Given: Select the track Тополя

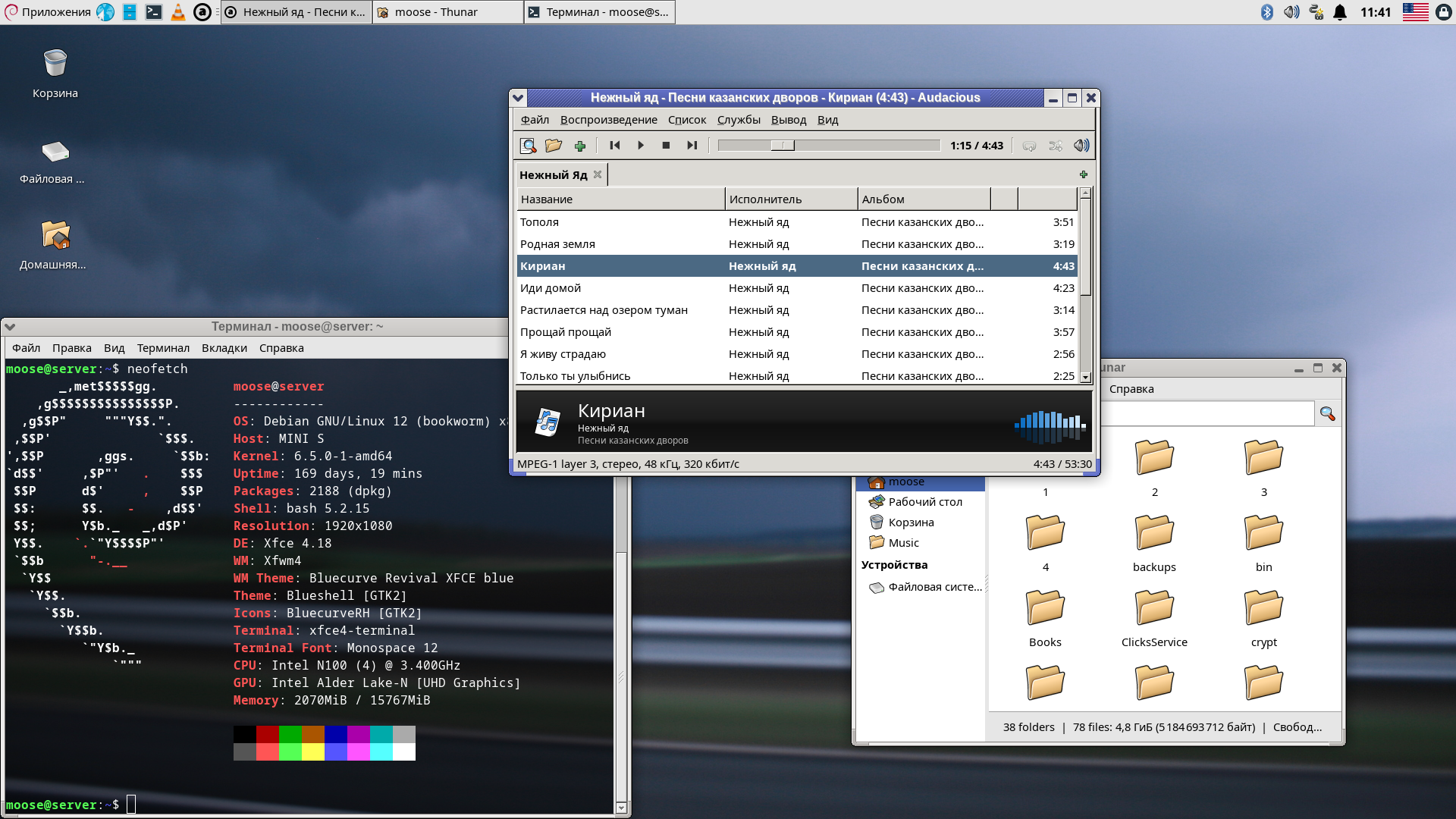Looking at the screenshot, I should (796, 222).
